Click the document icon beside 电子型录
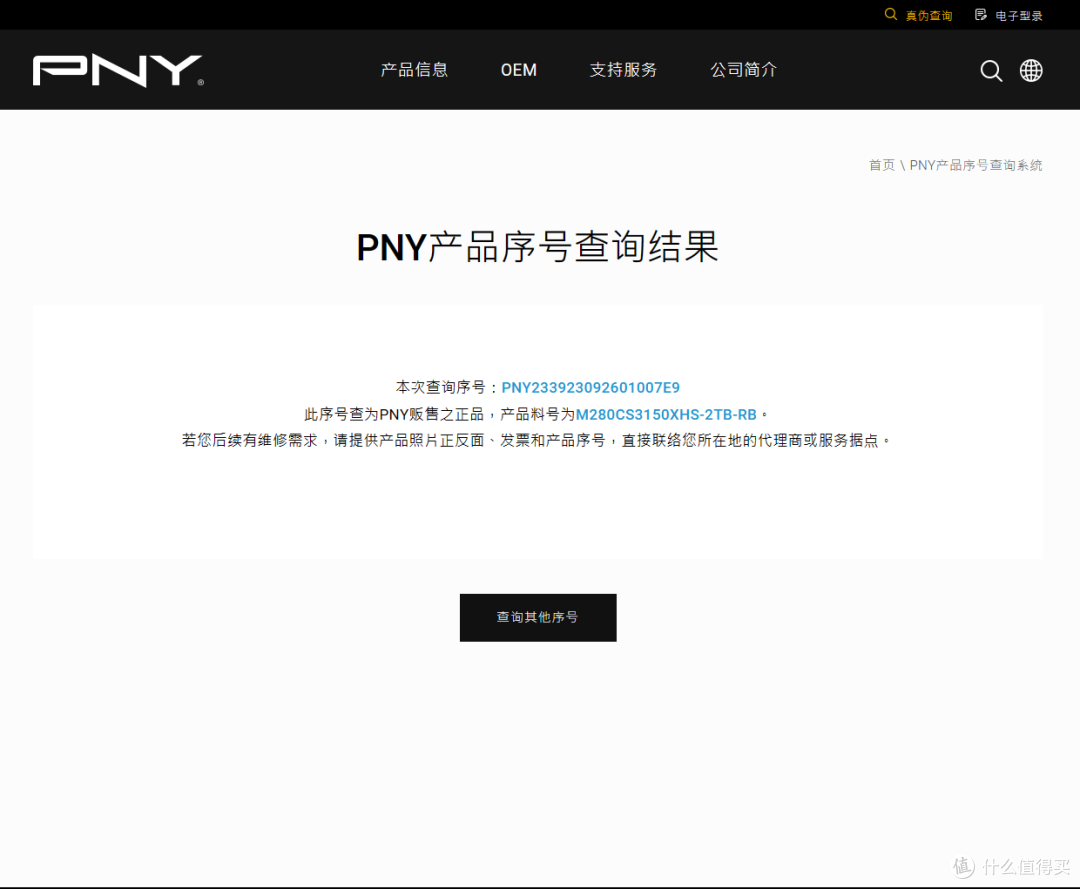Screen dimensions: 1080x889 tap(980, 14)
